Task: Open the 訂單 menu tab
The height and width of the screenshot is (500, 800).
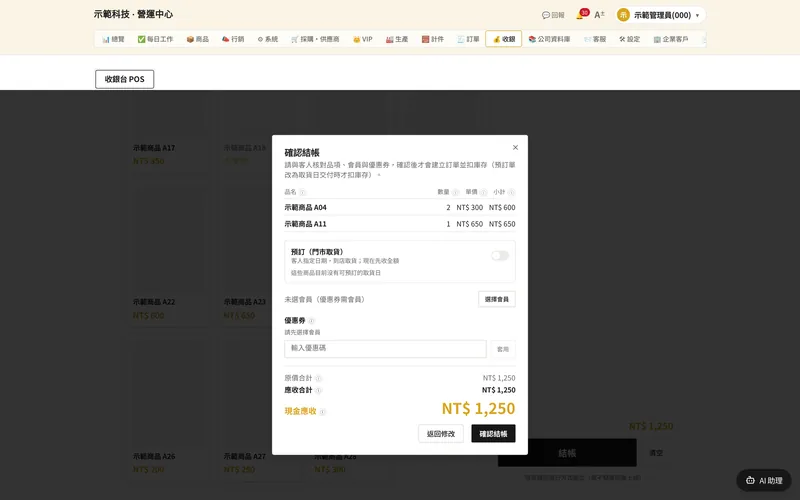Action: point(468,39)
